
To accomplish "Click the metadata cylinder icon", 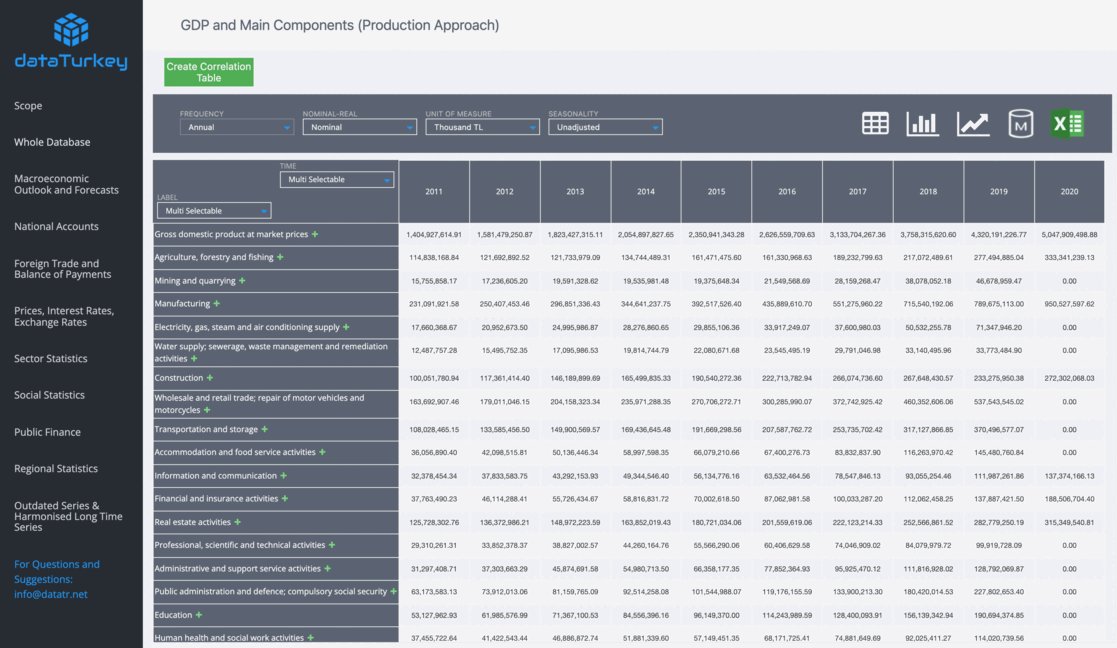I will pos(1020,123).
